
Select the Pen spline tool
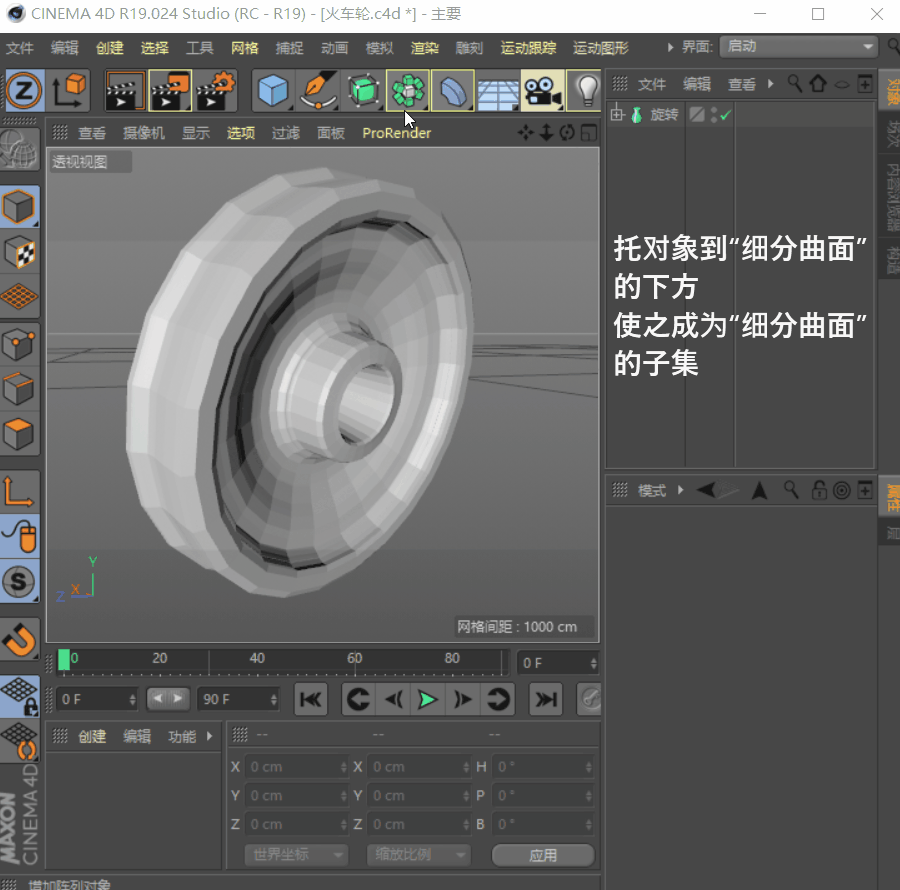click(317, 91)
